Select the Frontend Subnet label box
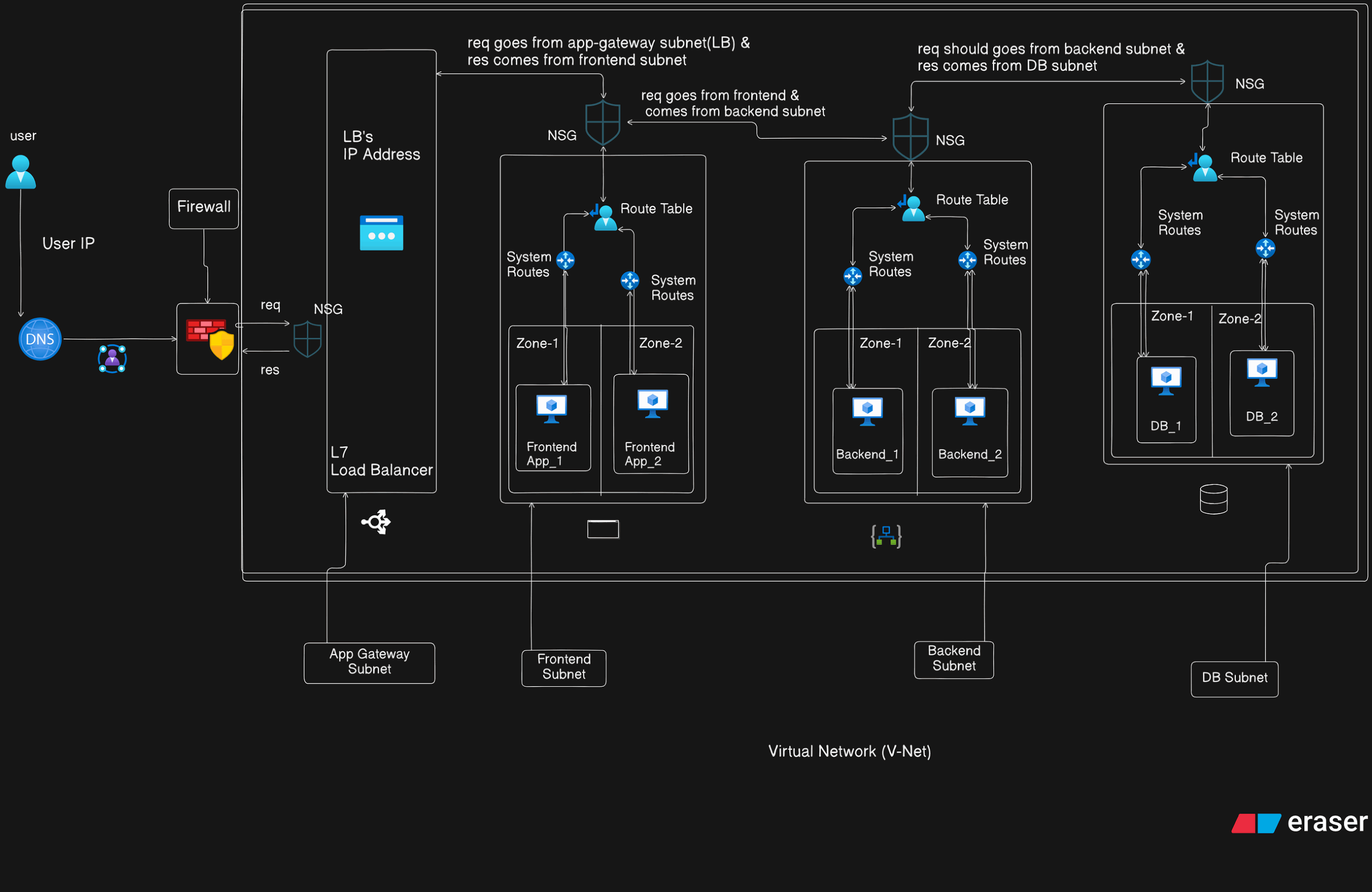This screenshot has height=892, width=1372. tap(564, 668)
